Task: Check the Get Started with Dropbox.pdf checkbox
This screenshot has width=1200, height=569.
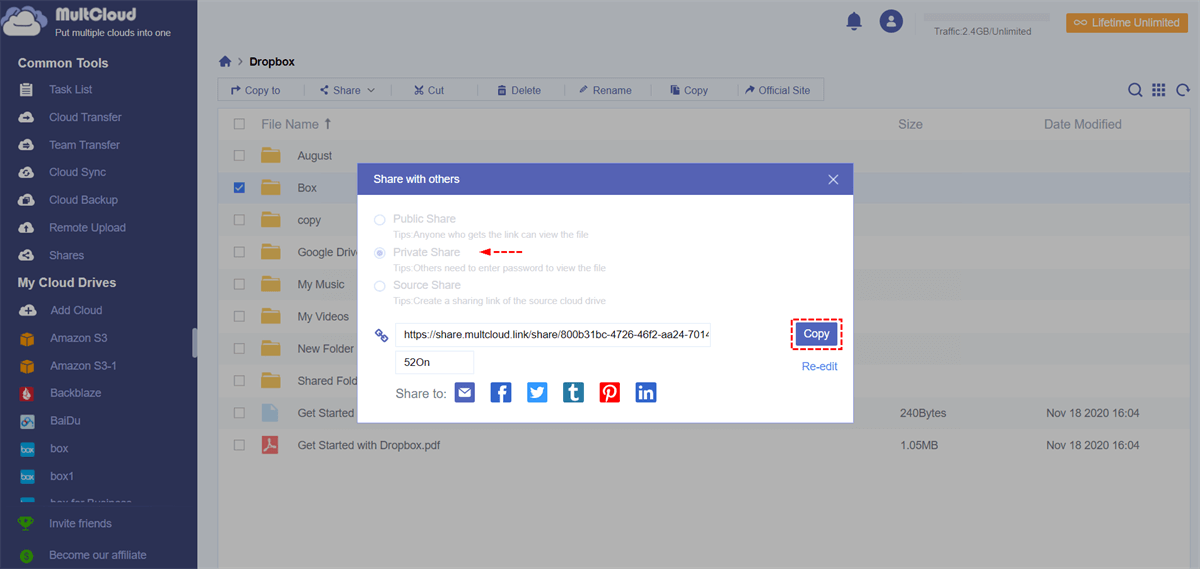Action: click(239, 445)
